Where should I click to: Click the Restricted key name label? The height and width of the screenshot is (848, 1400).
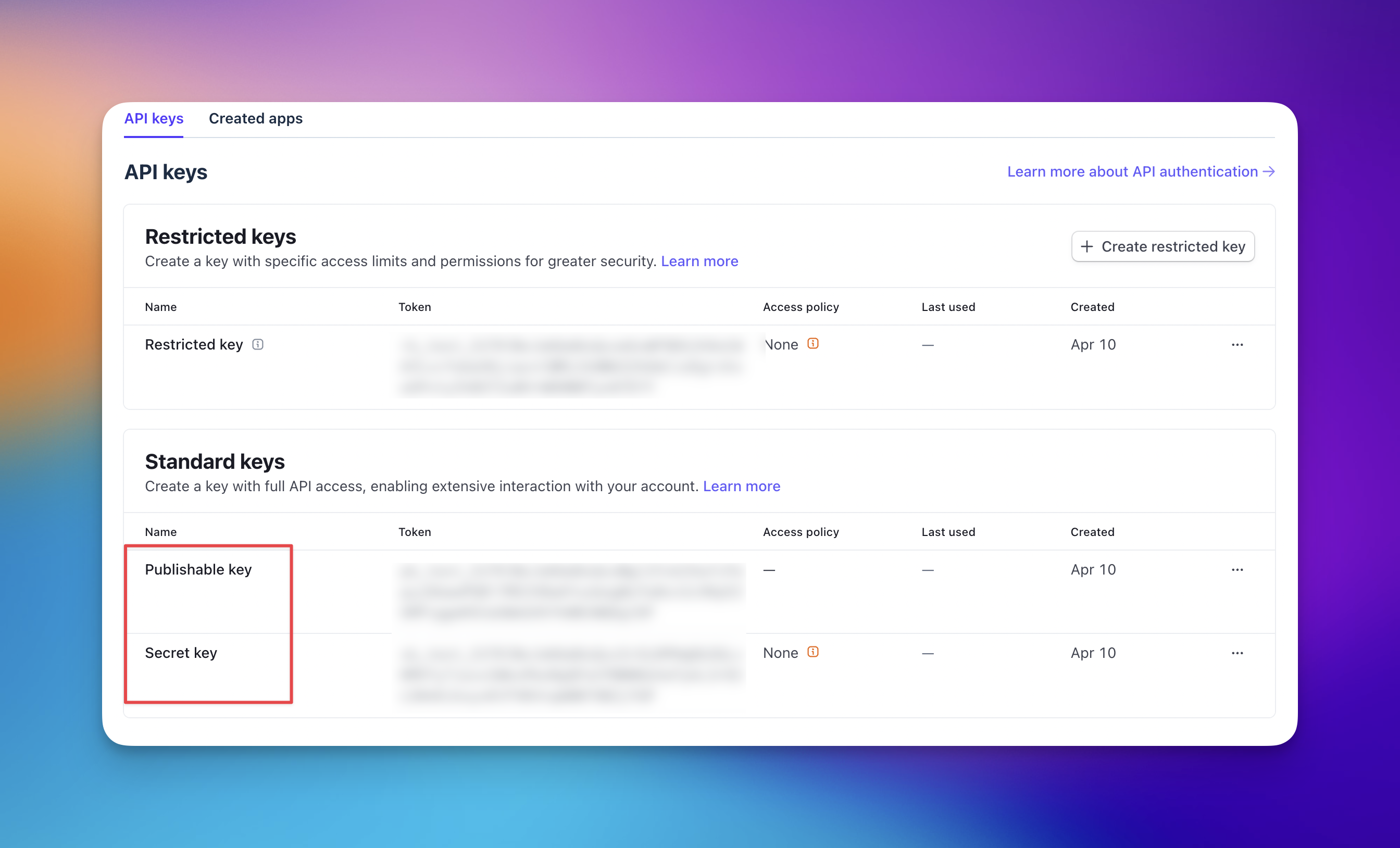pyautogui.click(x=194, y=344)
